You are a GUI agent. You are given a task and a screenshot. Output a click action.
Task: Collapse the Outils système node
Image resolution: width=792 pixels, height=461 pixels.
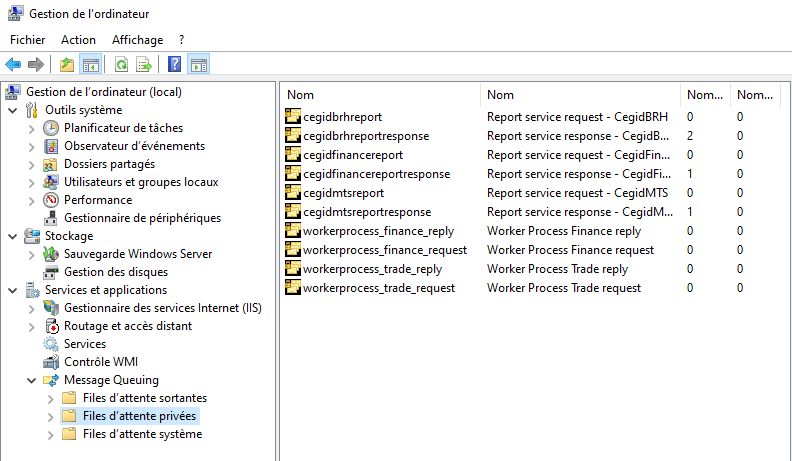[12, 110]
